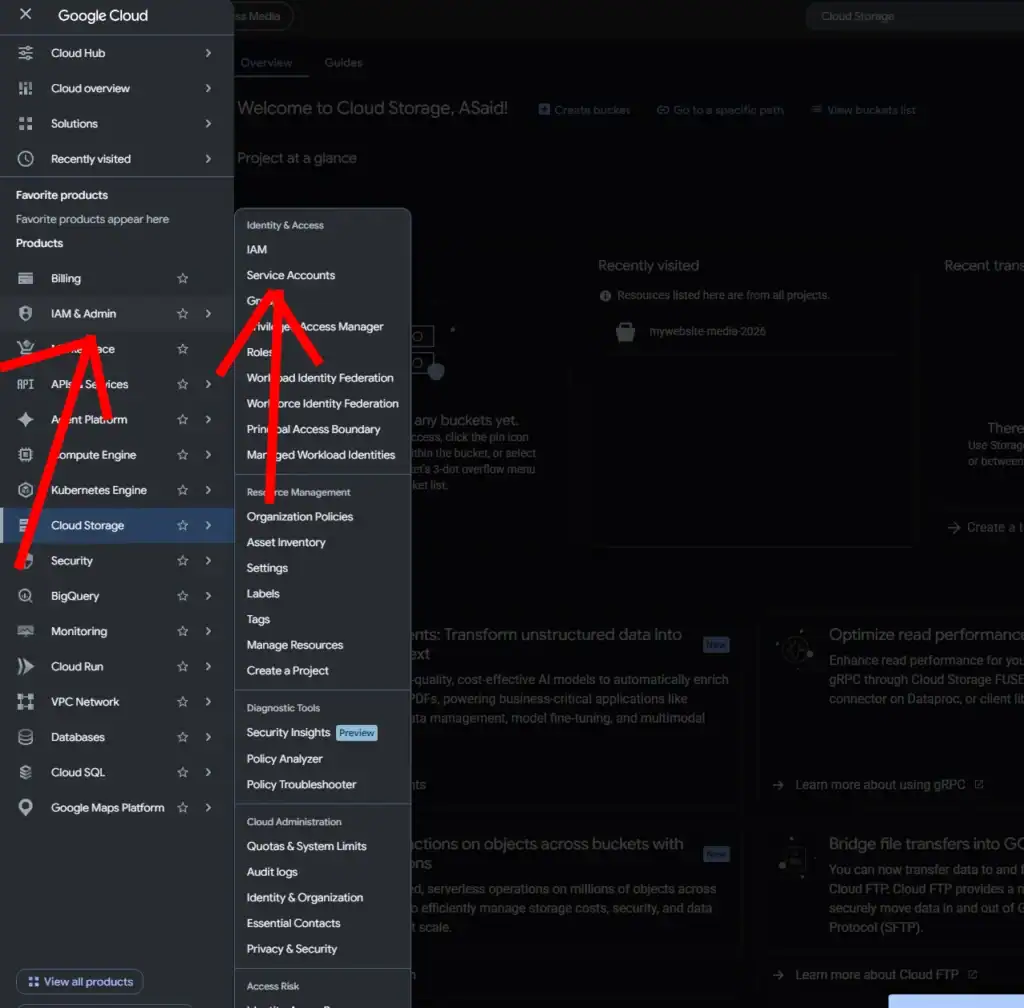Star Cloud Run as favorite
This screenshot has height=1008, width=1024.
point(182,666)
